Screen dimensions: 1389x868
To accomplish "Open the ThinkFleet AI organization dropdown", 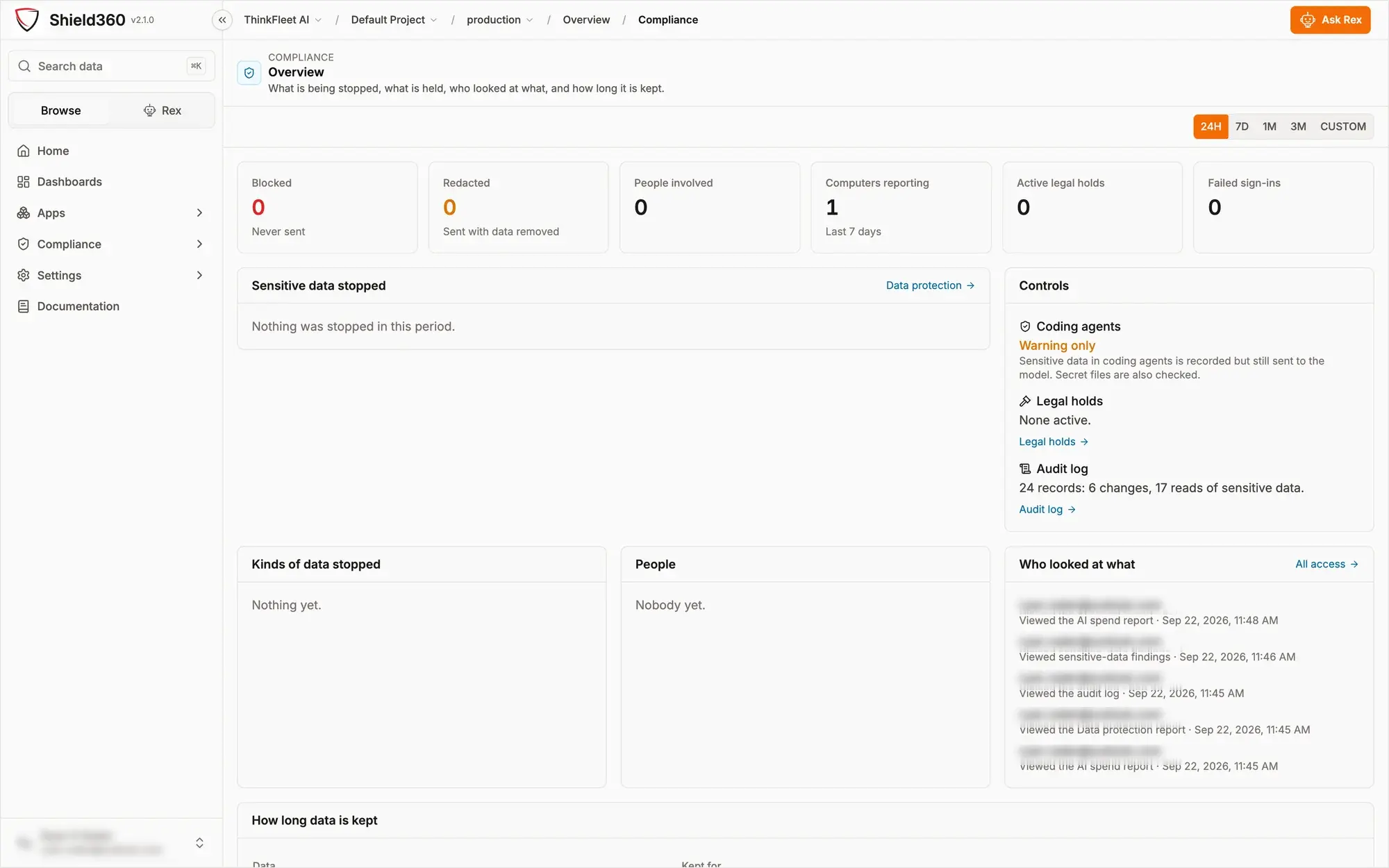I will click(x=283, y=20).
